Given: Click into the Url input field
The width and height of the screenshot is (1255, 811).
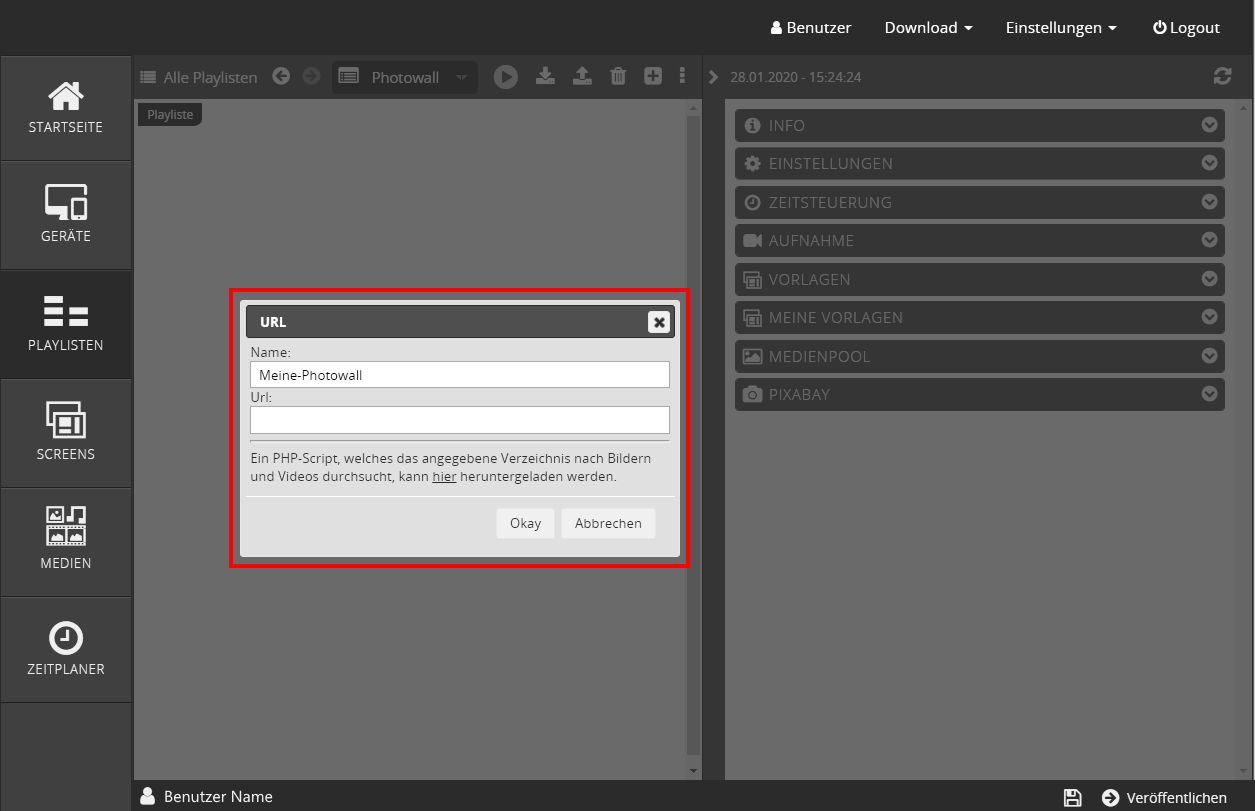Looking at the screenshot, I should (460, 419).
